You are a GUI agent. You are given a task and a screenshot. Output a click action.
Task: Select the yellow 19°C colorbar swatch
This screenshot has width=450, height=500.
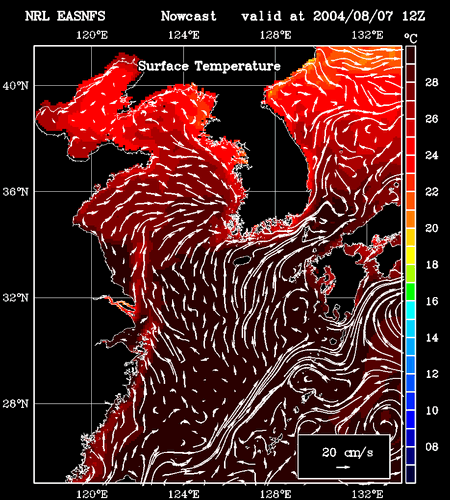pyautogui.click(x=410, y=255)
